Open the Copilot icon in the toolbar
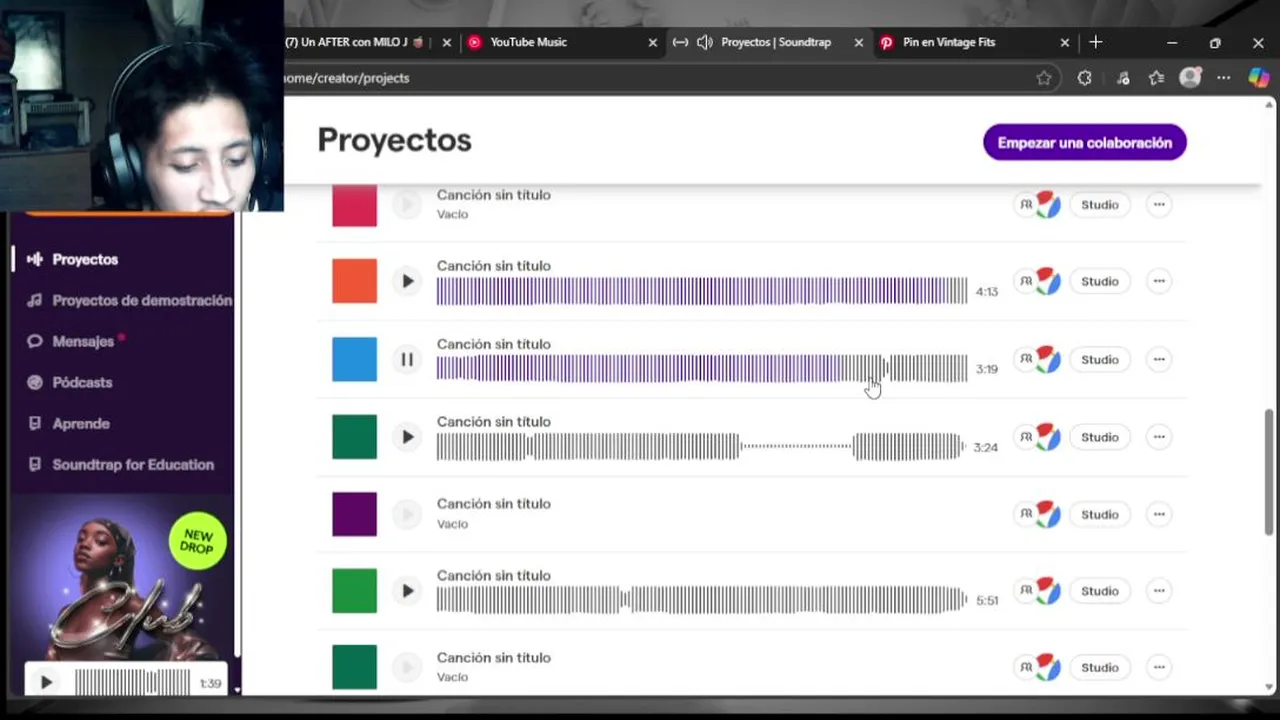Viewport: 1280px width, 720px height. click(1258, 78)
